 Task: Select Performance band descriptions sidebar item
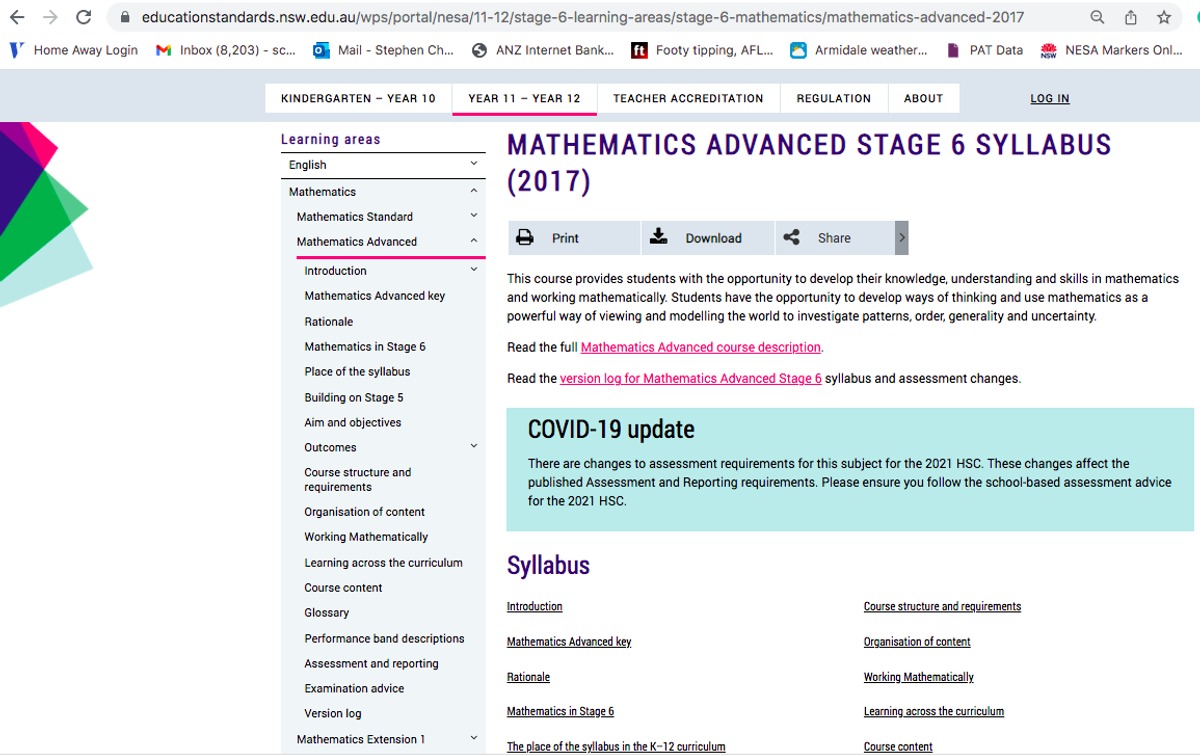[x=385, y=639]
